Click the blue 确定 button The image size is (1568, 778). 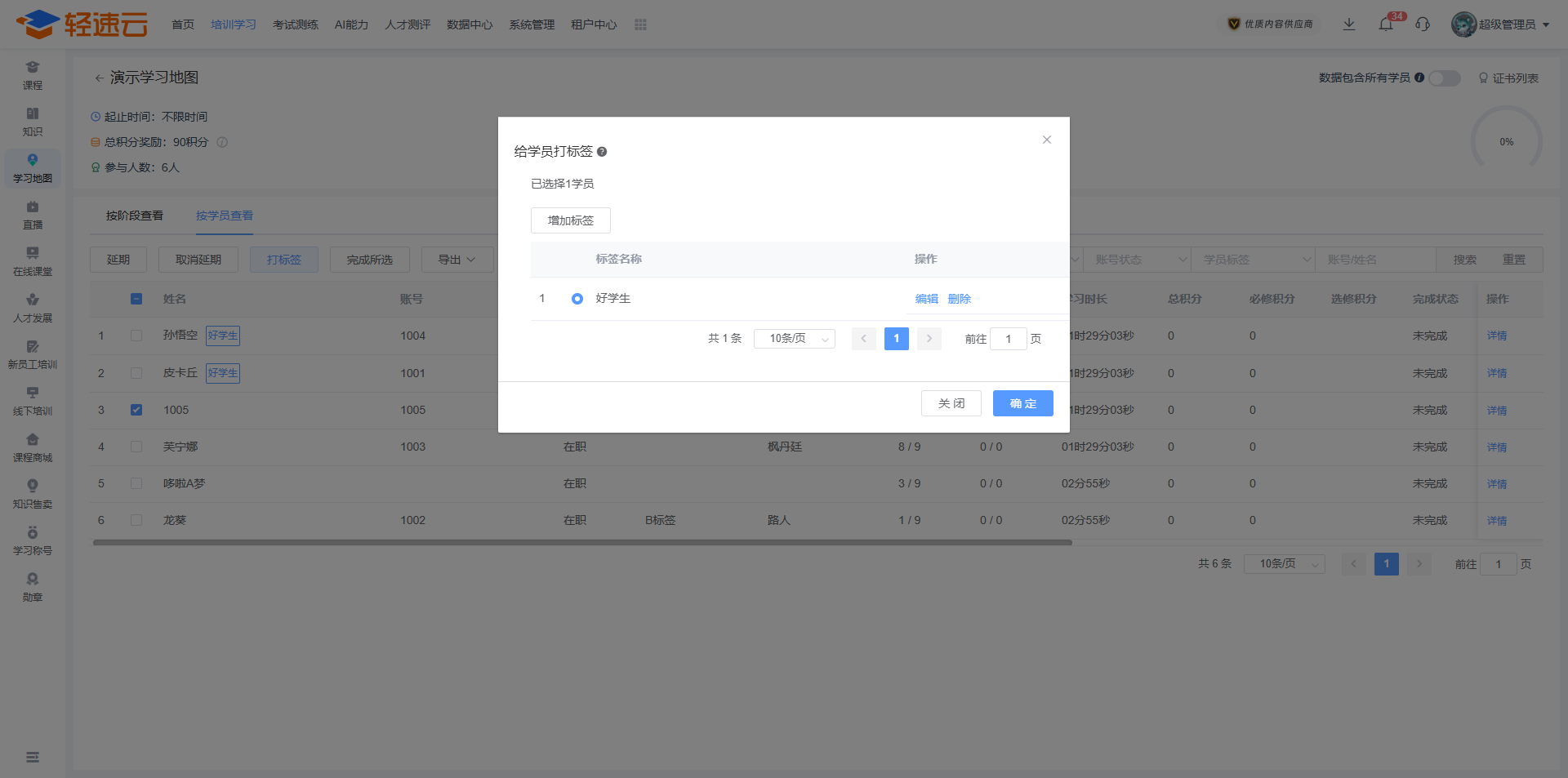pyautogui.click(x=1022, y=403)
